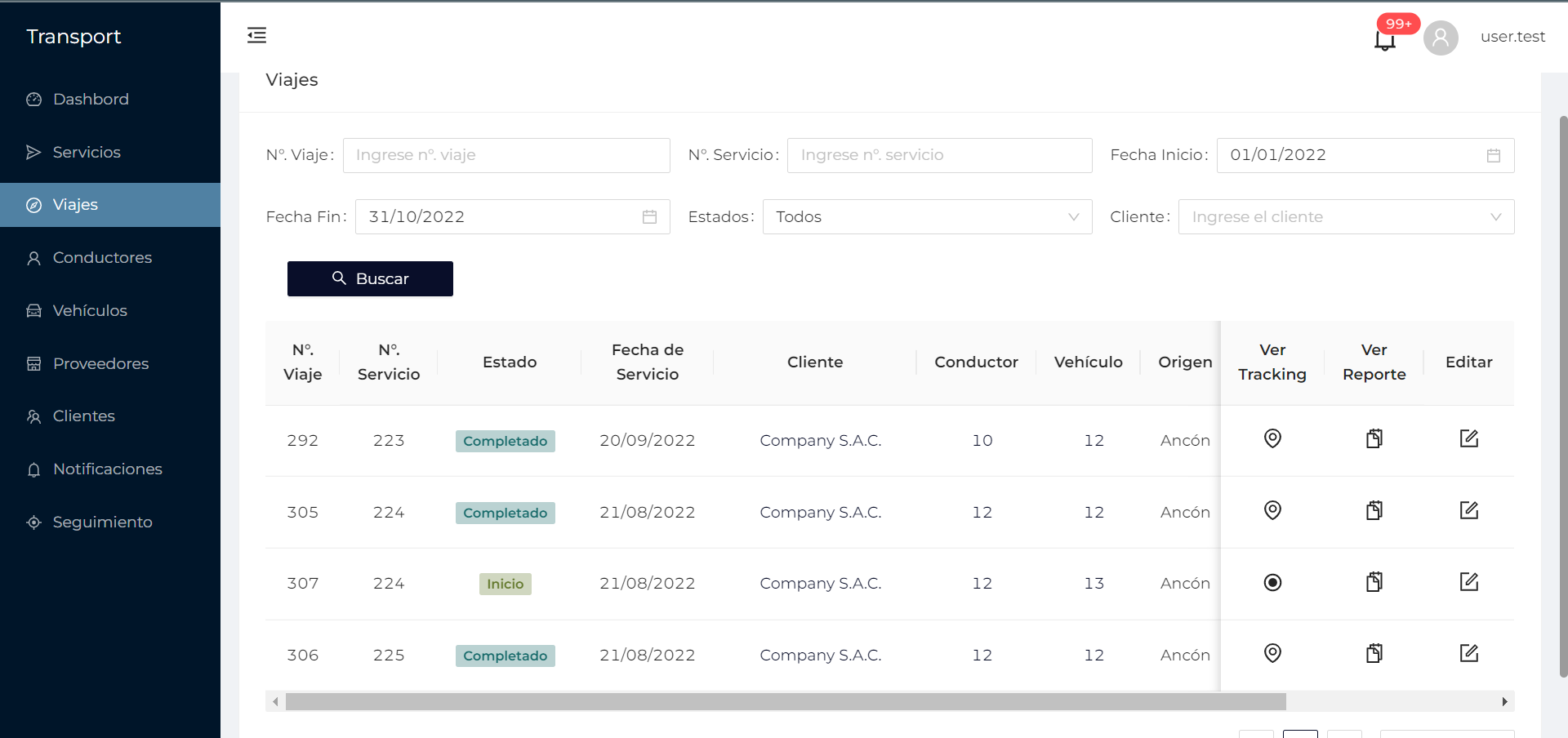
Task: Focus the Nº. Viaje input field
Action: (x=506, y=155)
